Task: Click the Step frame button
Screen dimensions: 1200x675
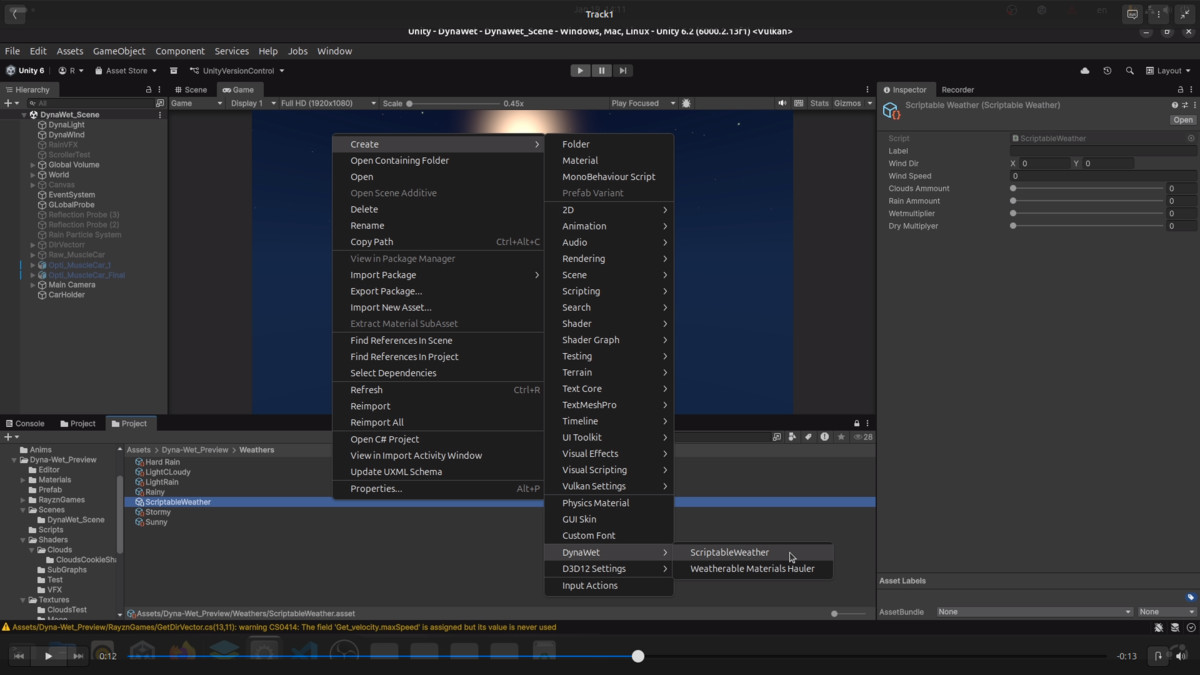Action: pyautogui.click(x=622, y=71)
